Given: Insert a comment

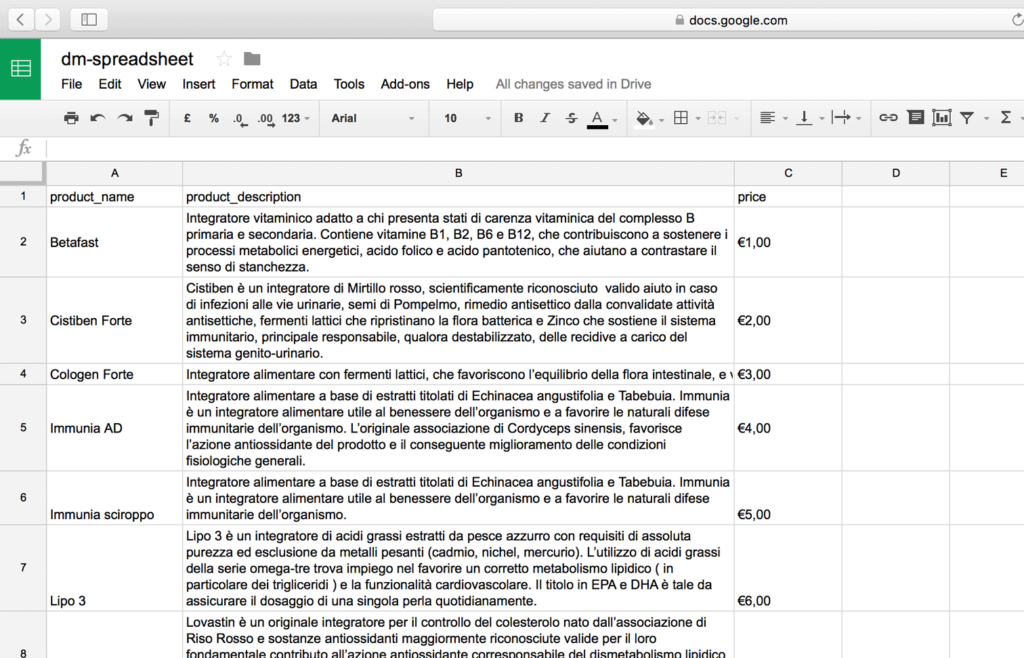Looking at the screenshot, I should 916,118.
